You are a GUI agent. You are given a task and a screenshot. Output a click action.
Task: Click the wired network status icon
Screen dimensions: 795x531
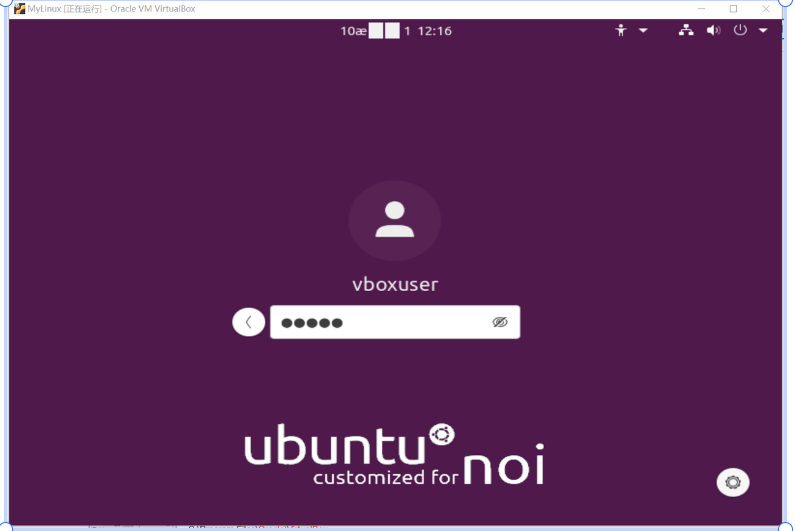(686, 30)
